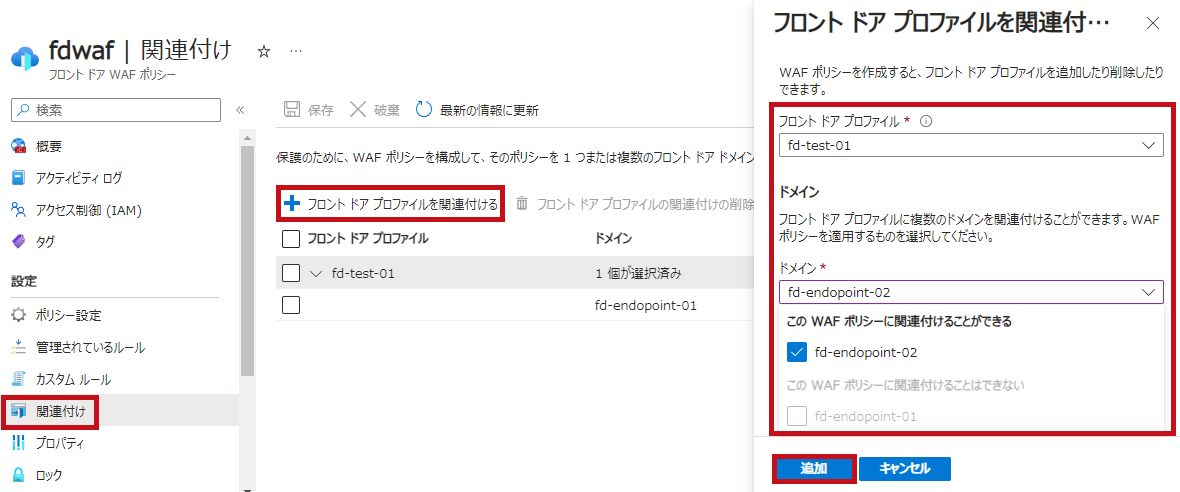Screen dimensions: 1180x492
Task: Click the 概要 overview icon
Action: click(x=19, y=146)
